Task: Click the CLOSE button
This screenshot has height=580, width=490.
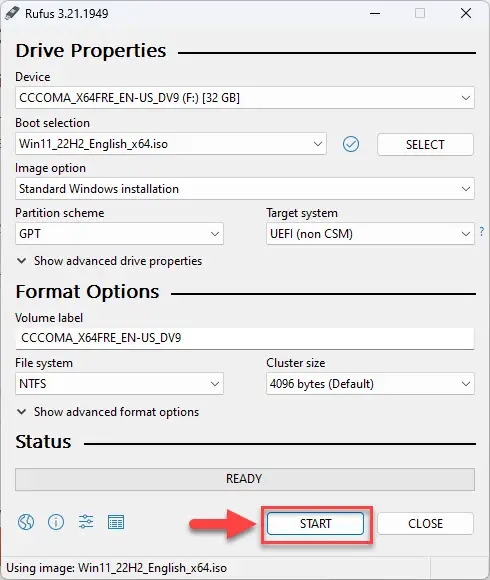Action: pos(425,523)
